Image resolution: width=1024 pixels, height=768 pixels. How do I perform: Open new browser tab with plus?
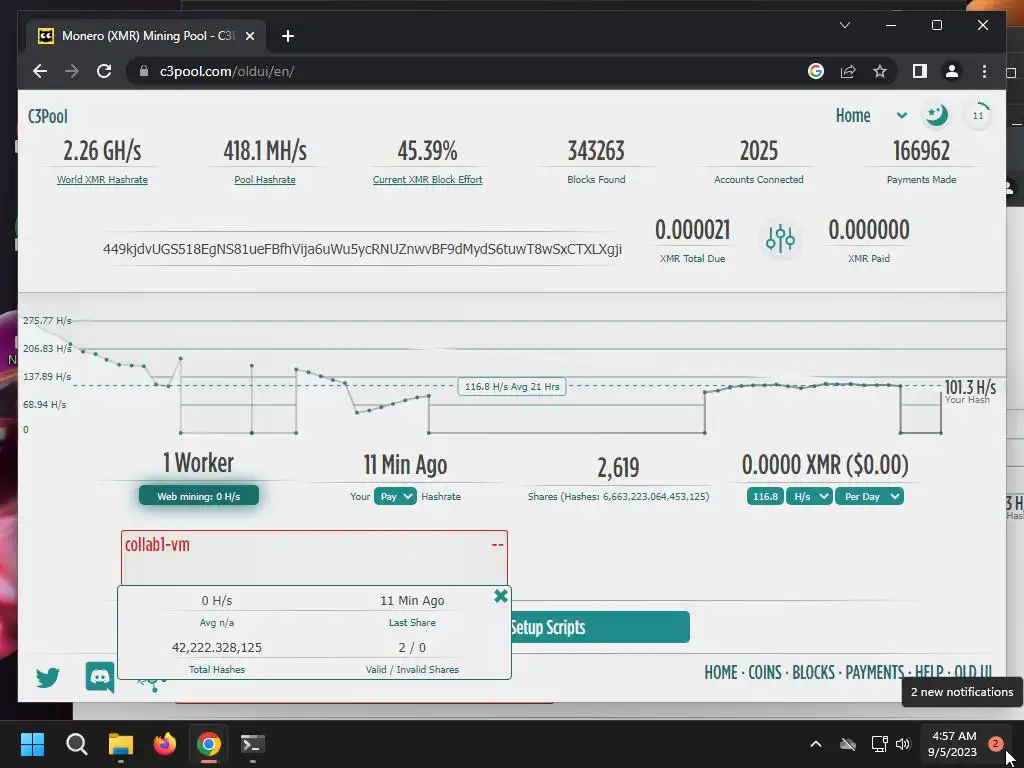[288, 36]
